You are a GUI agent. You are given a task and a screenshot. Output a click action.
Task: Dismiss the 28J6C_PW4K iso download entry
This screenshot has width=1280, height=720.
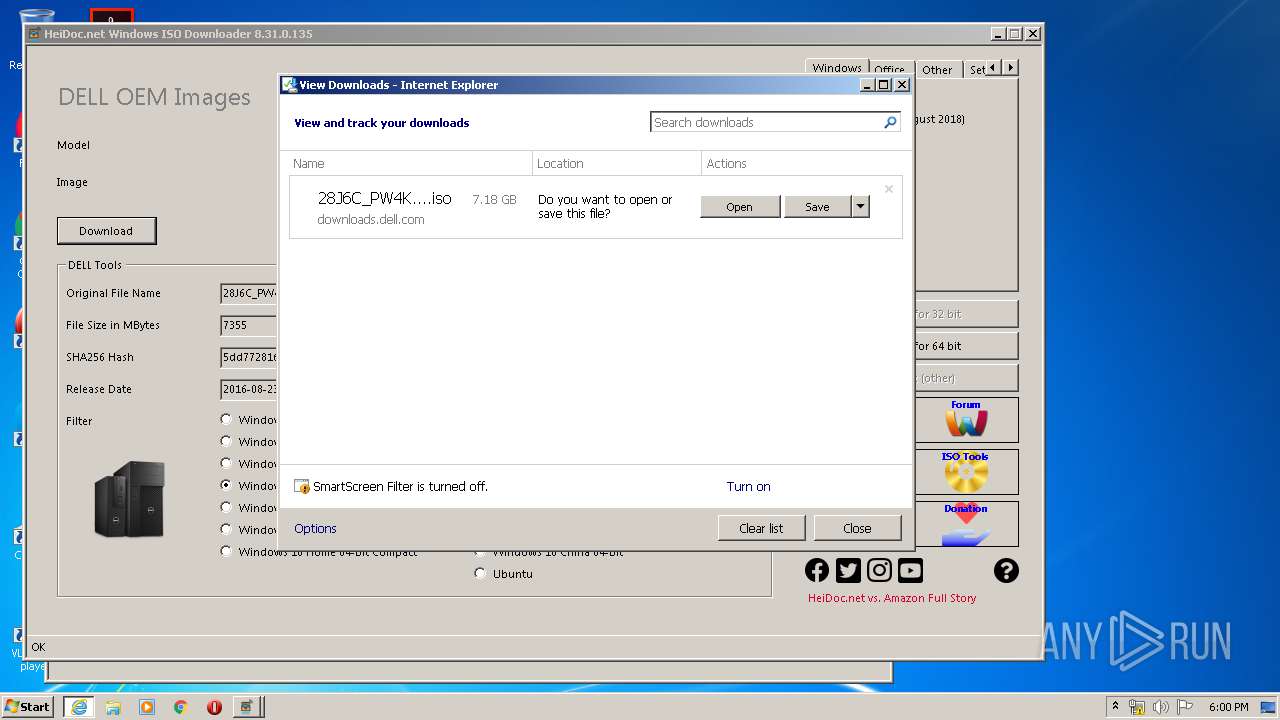pos(888,189)
